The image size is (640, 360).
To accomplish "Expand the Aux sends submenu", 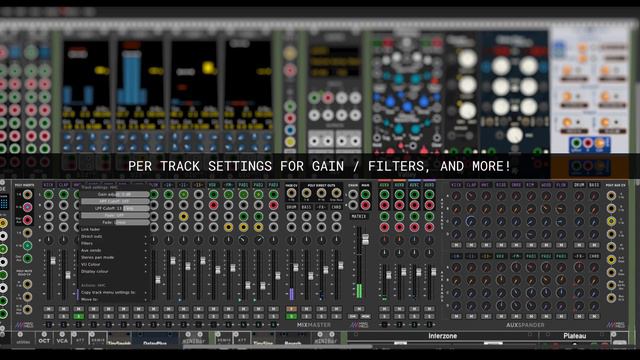I will 113,250.
